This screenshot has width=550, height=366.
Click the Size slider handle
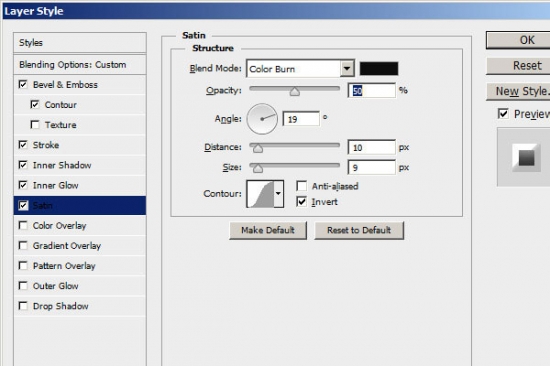pyautogui.click(x=258, y=169)
